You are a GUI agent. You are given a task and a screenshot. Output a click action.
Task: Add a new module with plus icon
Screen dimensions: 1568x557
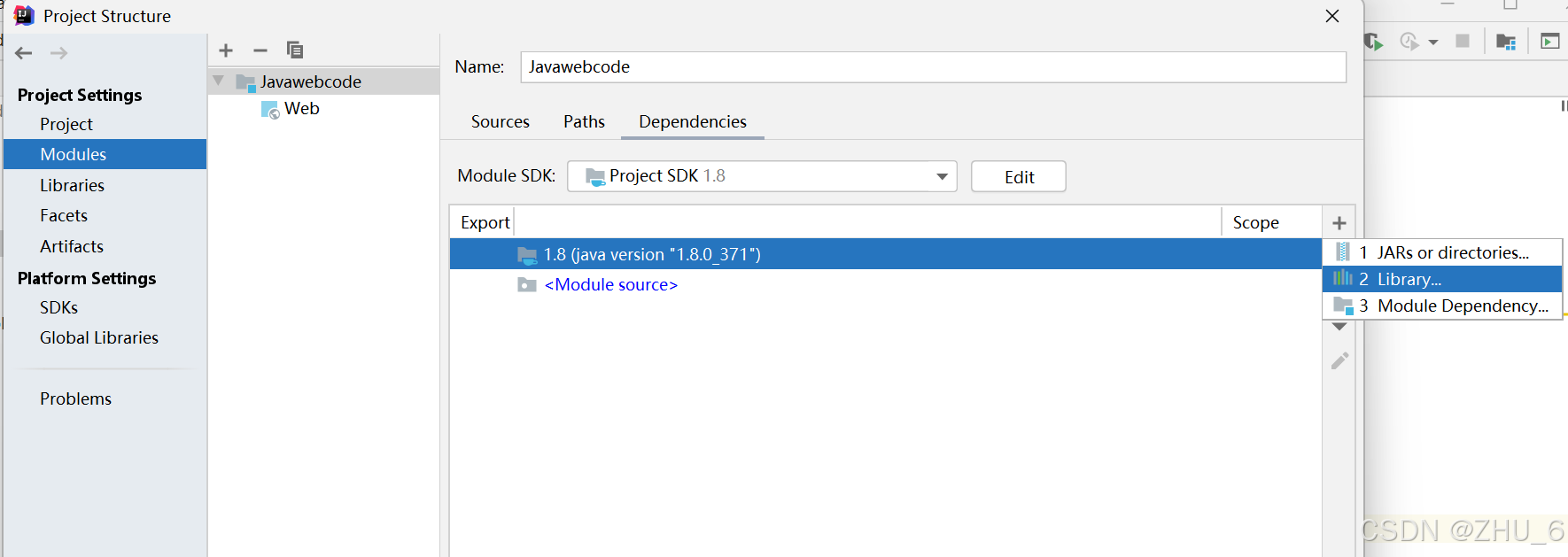[226, 50]
